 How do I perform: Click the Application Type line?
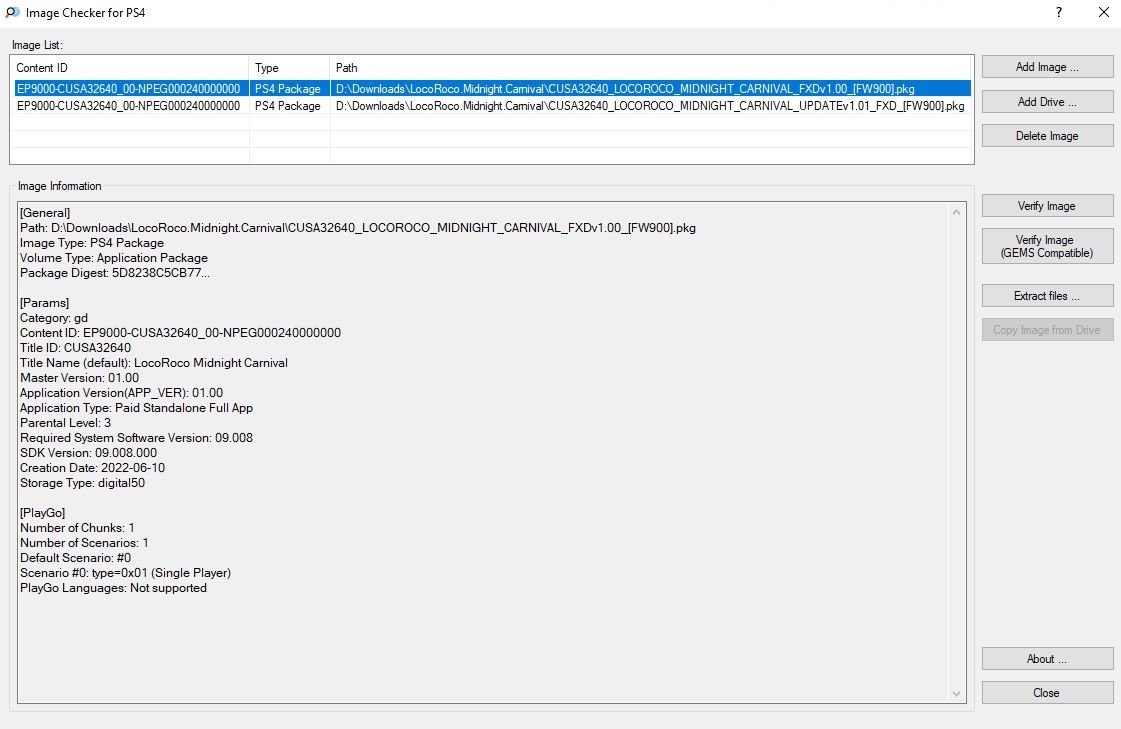137,408
